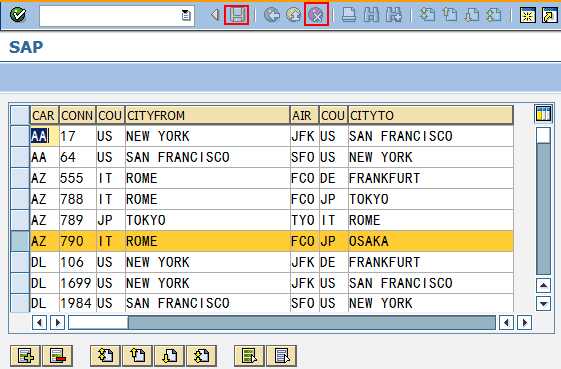The width and height of the screenshot is (561, 369).
Task: Select row AA 17 with its row selector
Action: (x=20, y=136)
